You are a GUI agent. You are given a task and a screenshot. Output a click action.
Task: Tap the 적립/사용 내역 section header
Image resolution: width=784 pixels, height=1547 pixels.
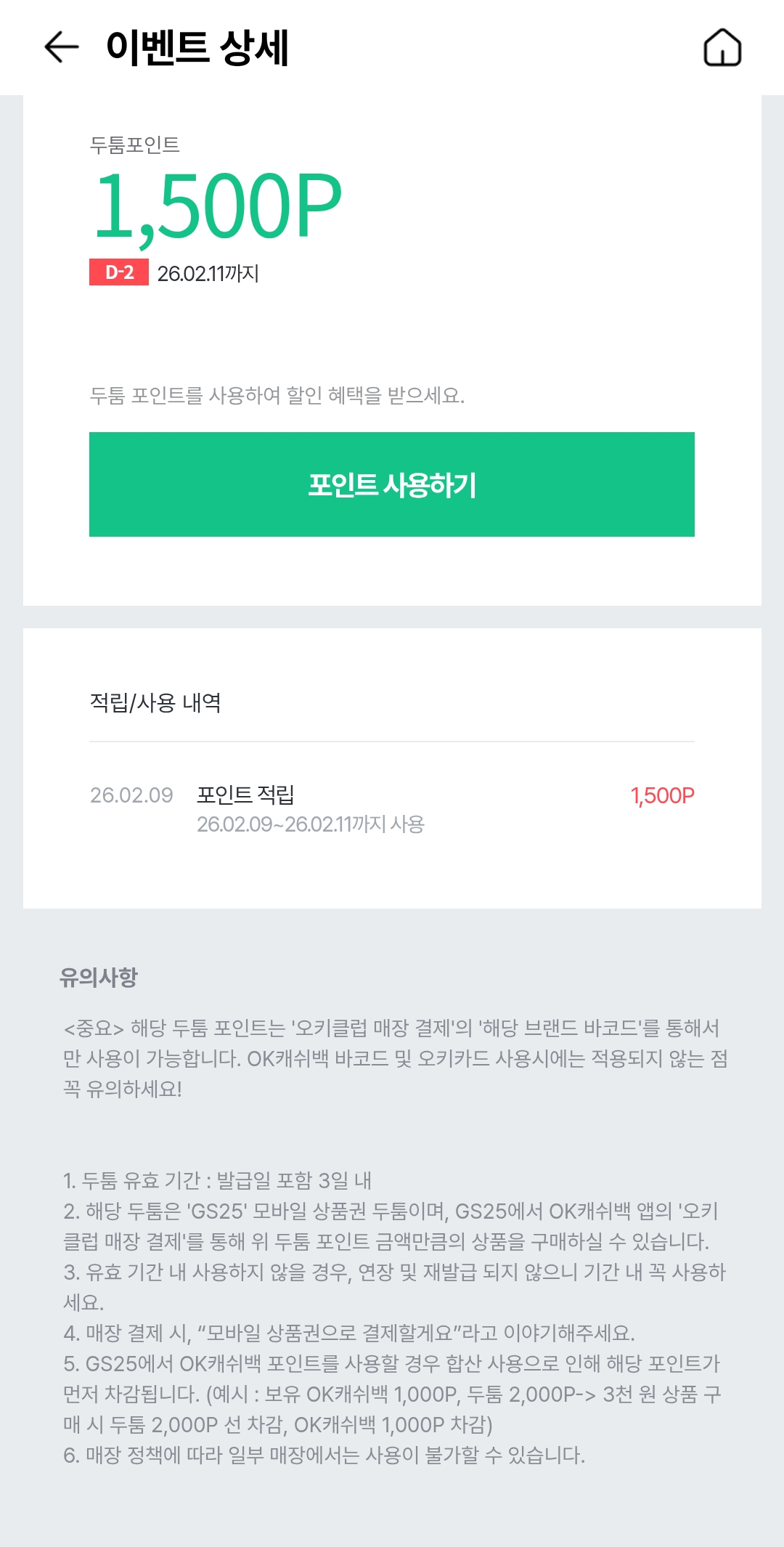(x=155, y=702)
